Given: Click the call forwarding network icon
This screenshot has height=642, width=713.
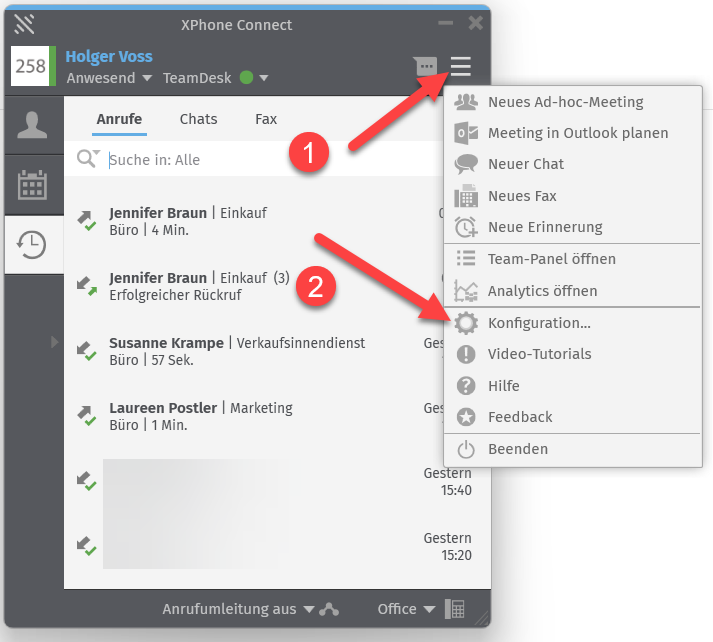Looking at the screenshot, I should coord(330,609).
